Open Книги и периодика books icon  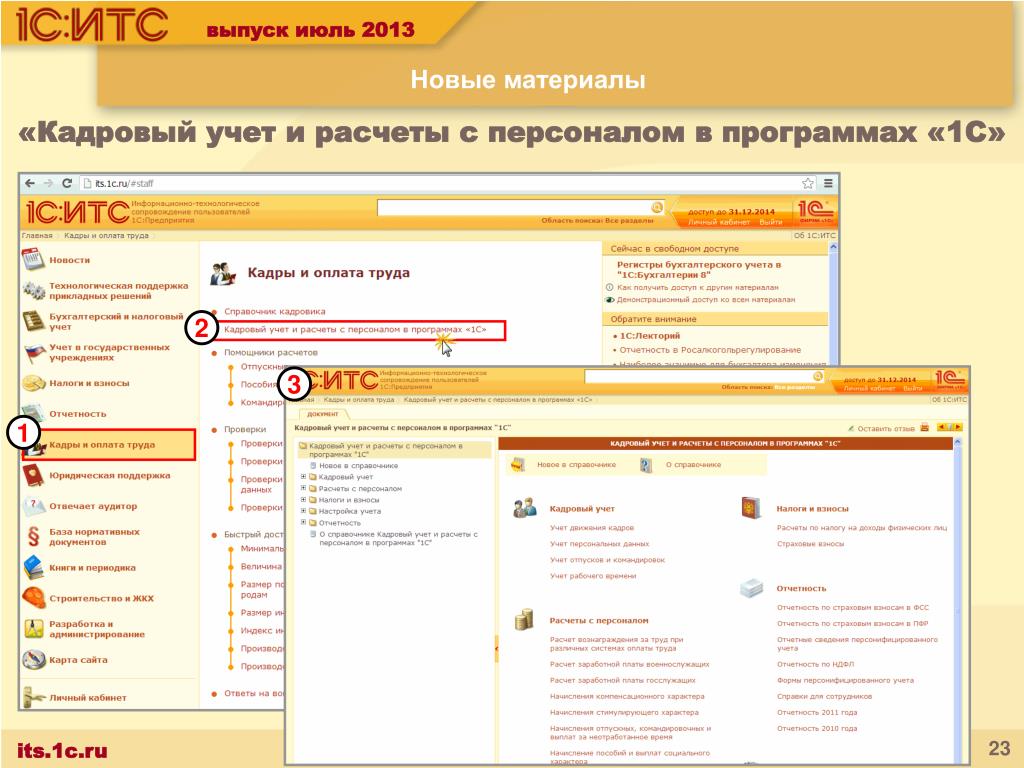(33, 568)
